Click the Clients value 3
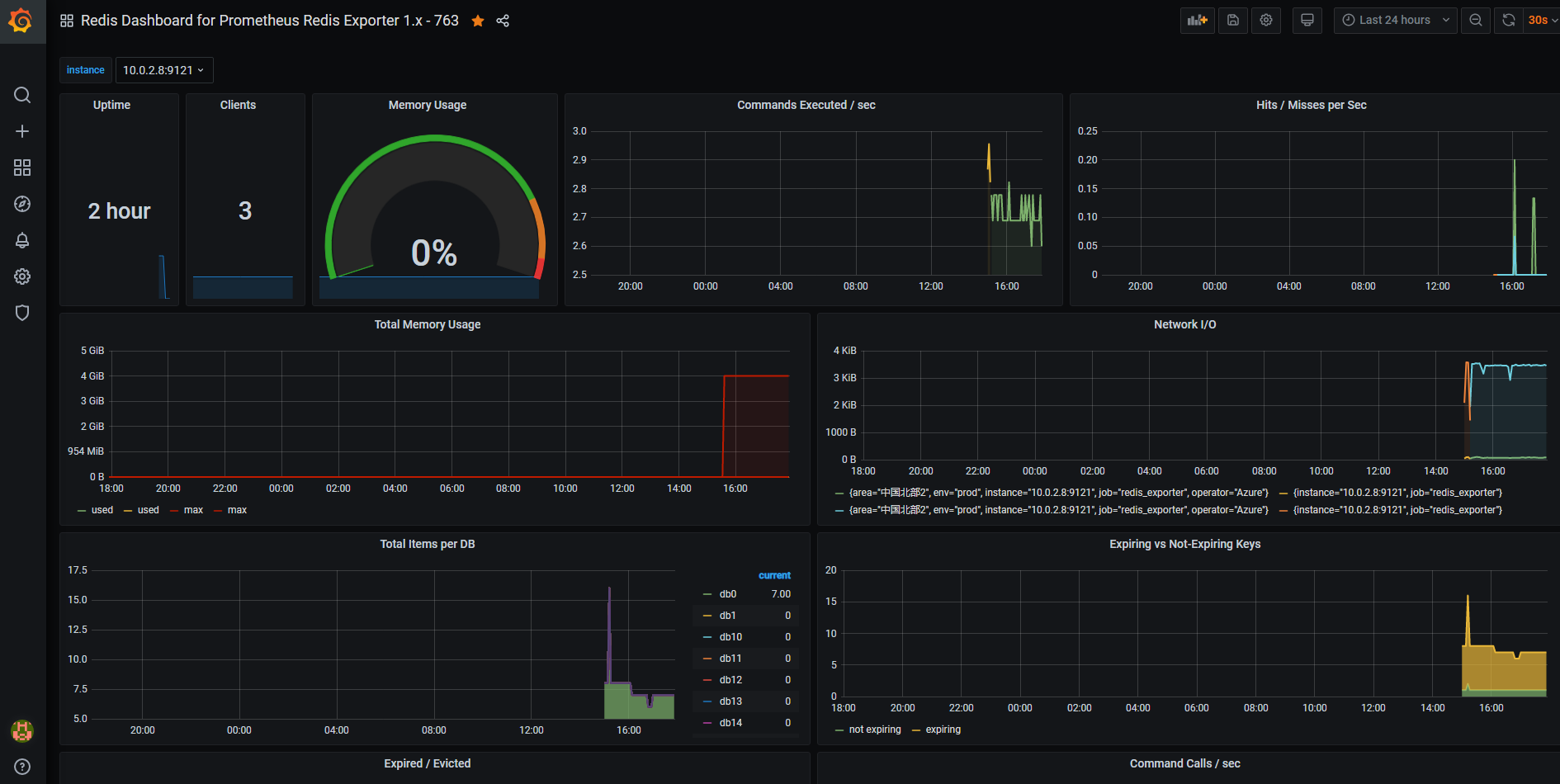 [245, 211]
